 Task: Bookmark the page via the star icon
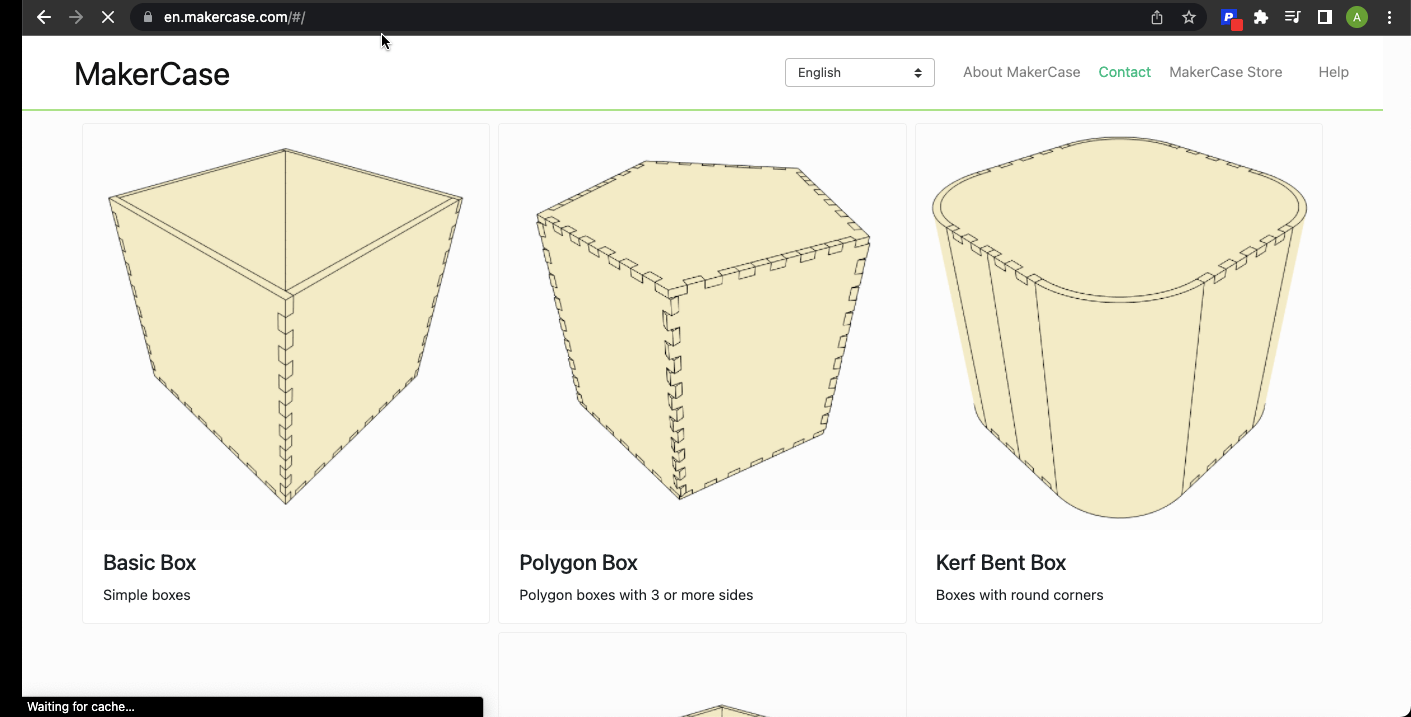coord(1189,17)
